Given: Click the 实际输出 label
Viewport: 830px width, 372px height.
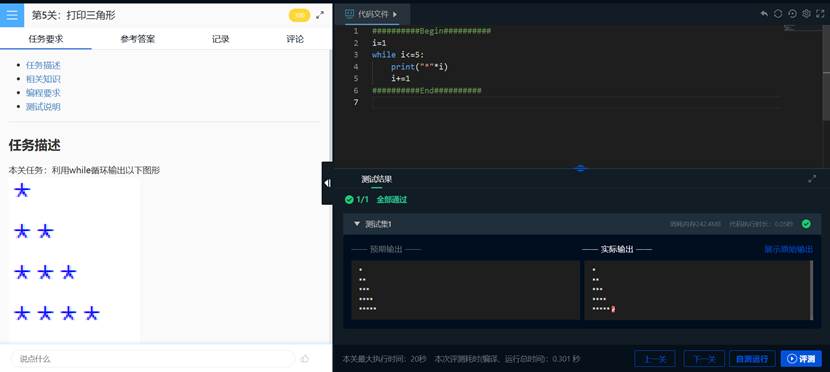Looking at the screenshot, I should point(617,249).
